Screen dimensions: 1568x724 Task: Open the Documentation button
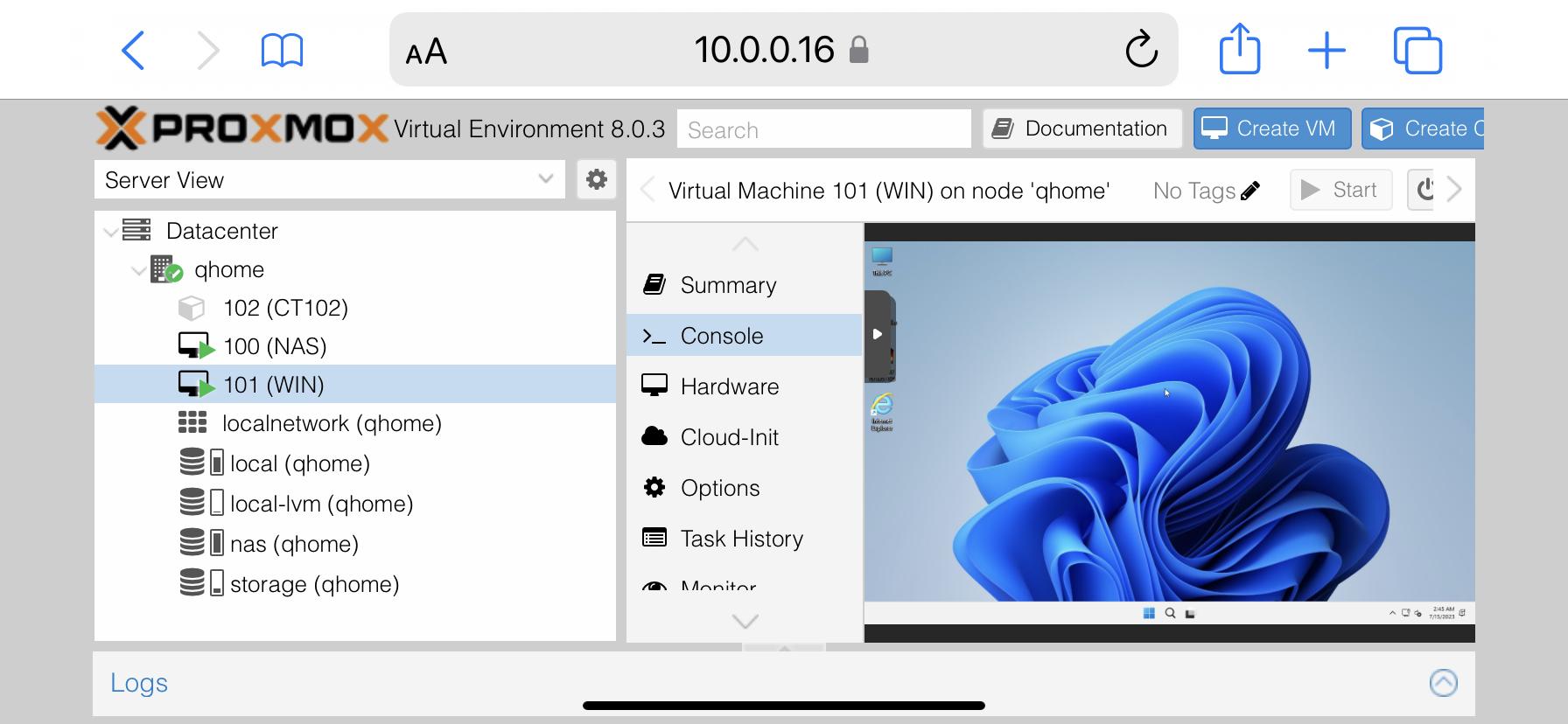tap(1082, 129)
